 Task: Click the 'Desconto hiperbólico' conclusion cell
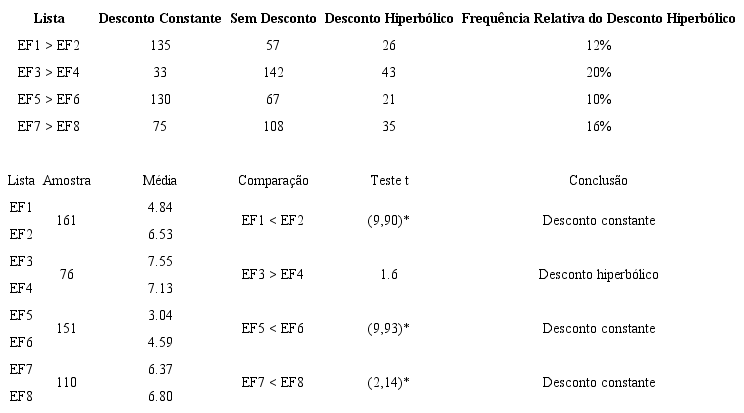point(598,274)
